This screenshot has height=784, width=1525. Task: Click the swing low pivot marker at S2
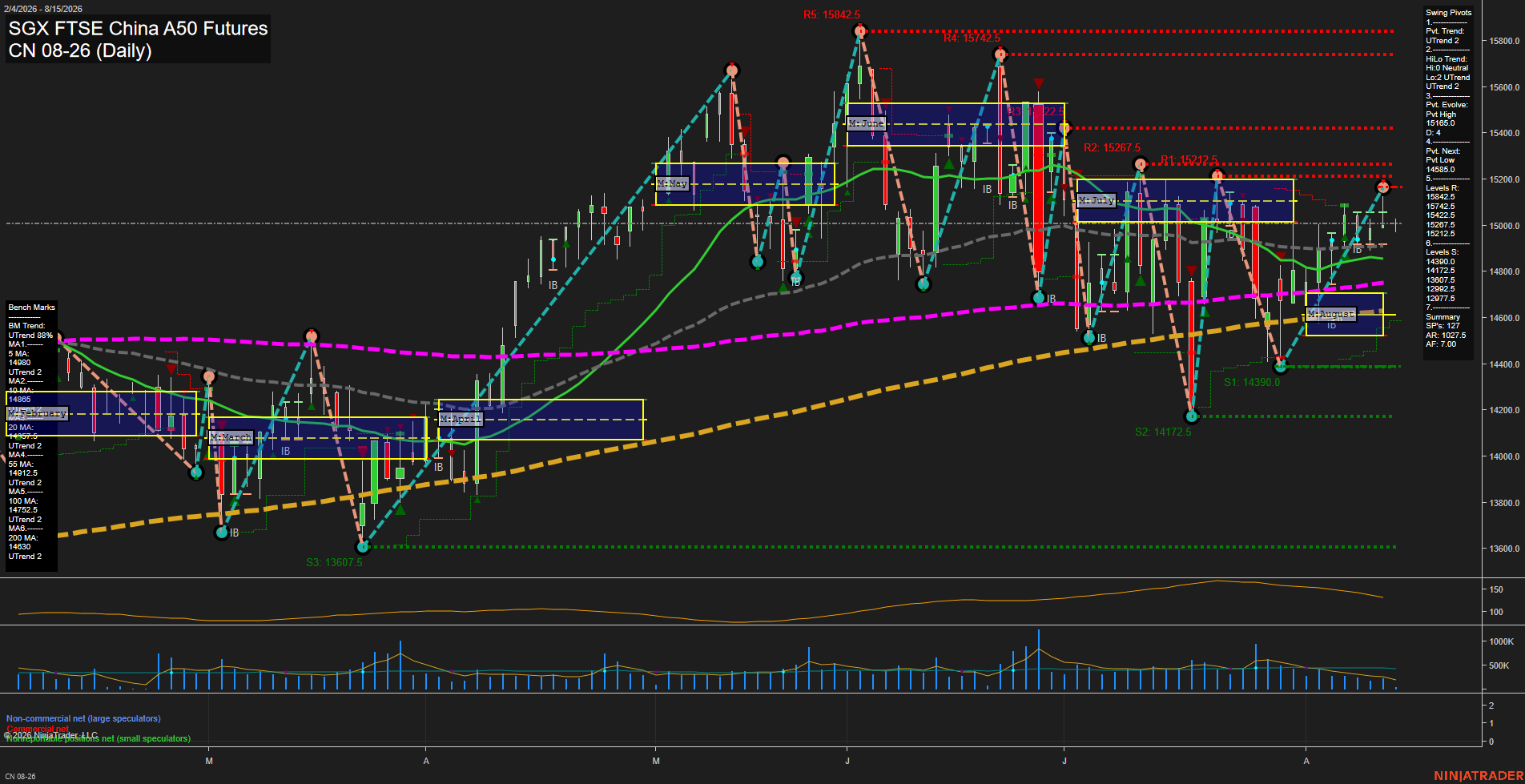coord(1192,416)
